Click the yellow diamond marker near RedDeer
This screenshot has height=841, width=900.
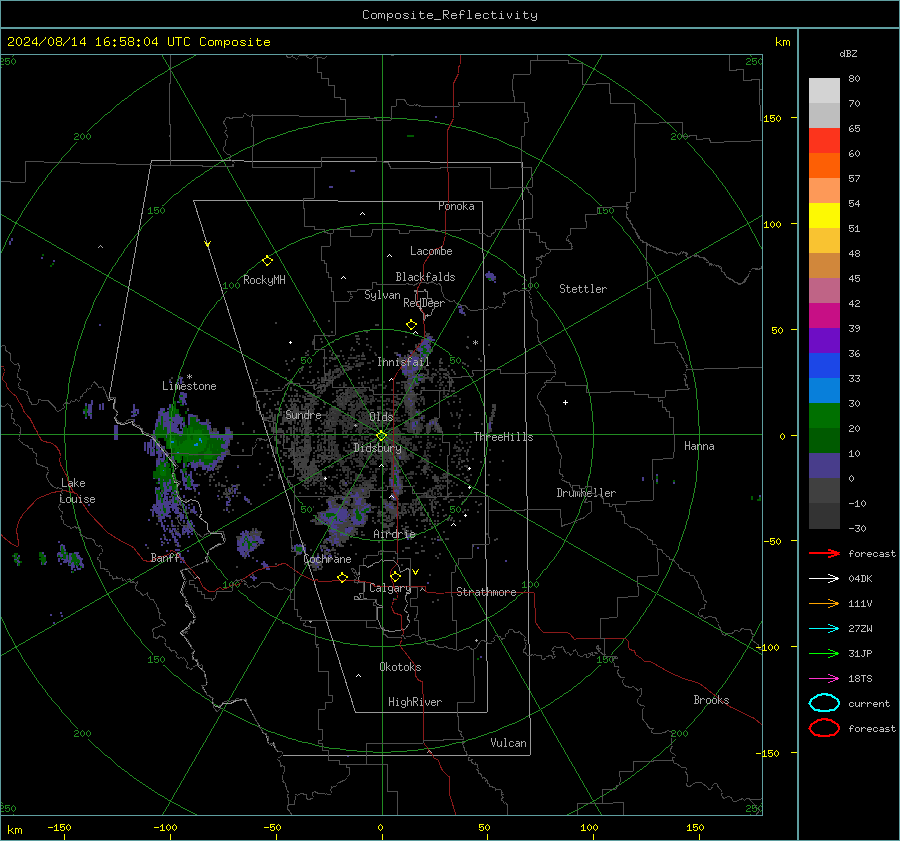point(411,325)
